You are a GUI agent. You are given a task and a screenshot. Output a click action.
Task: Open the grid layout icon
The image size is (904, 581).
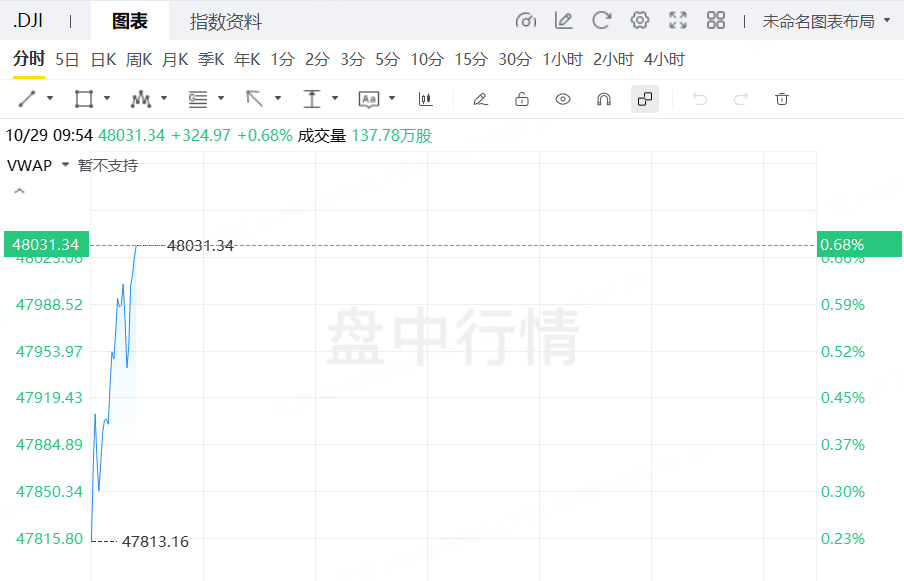point(715,20)
